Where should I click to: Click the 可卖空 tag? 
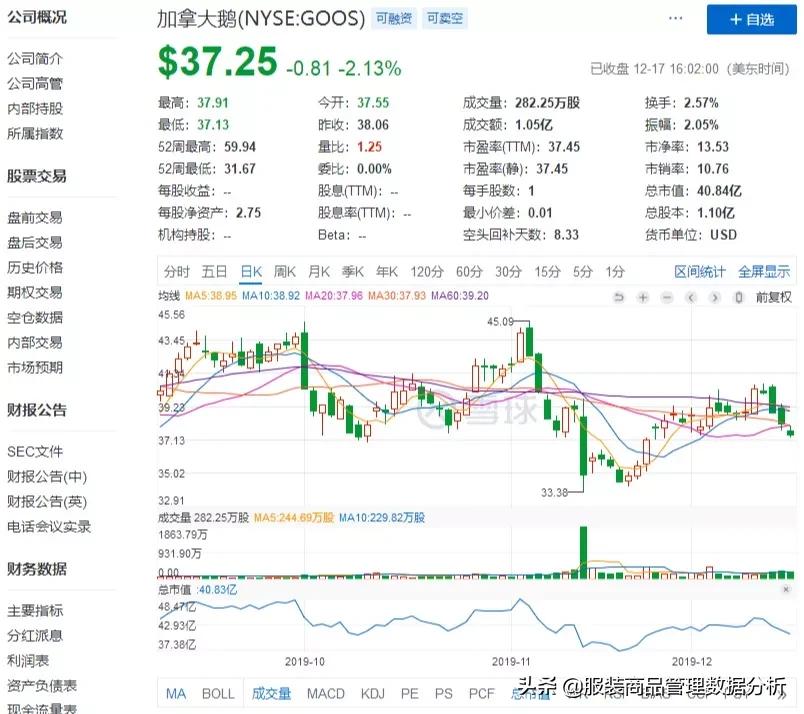pos(445,18)
